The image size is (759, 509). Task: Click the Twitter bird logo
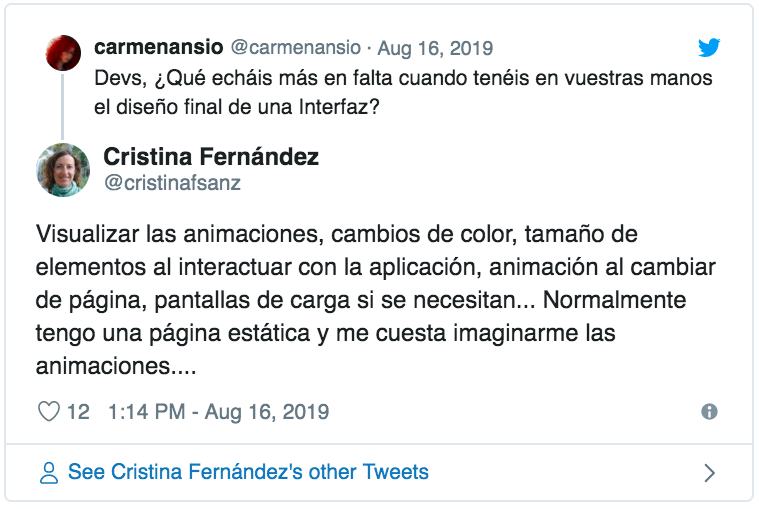pos(709,47)
